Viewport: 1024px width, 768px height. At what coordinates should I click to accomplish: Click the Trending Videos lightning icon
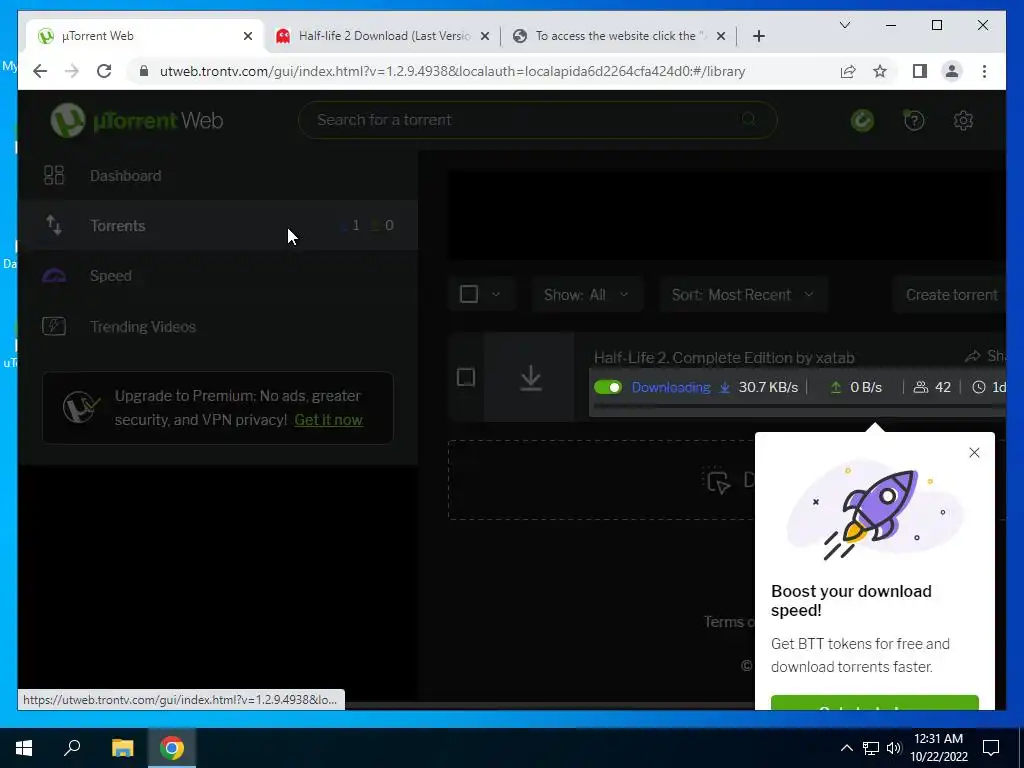(x=54, y=326)
